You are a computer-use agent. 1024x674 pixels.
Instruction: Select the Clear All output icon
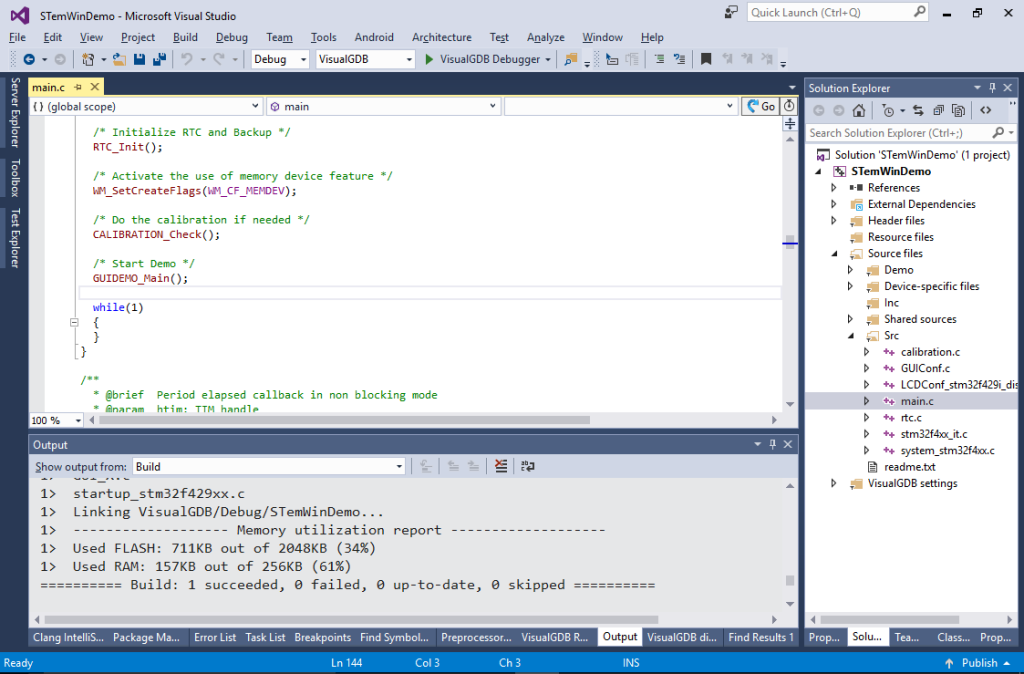tap(502, 466)
